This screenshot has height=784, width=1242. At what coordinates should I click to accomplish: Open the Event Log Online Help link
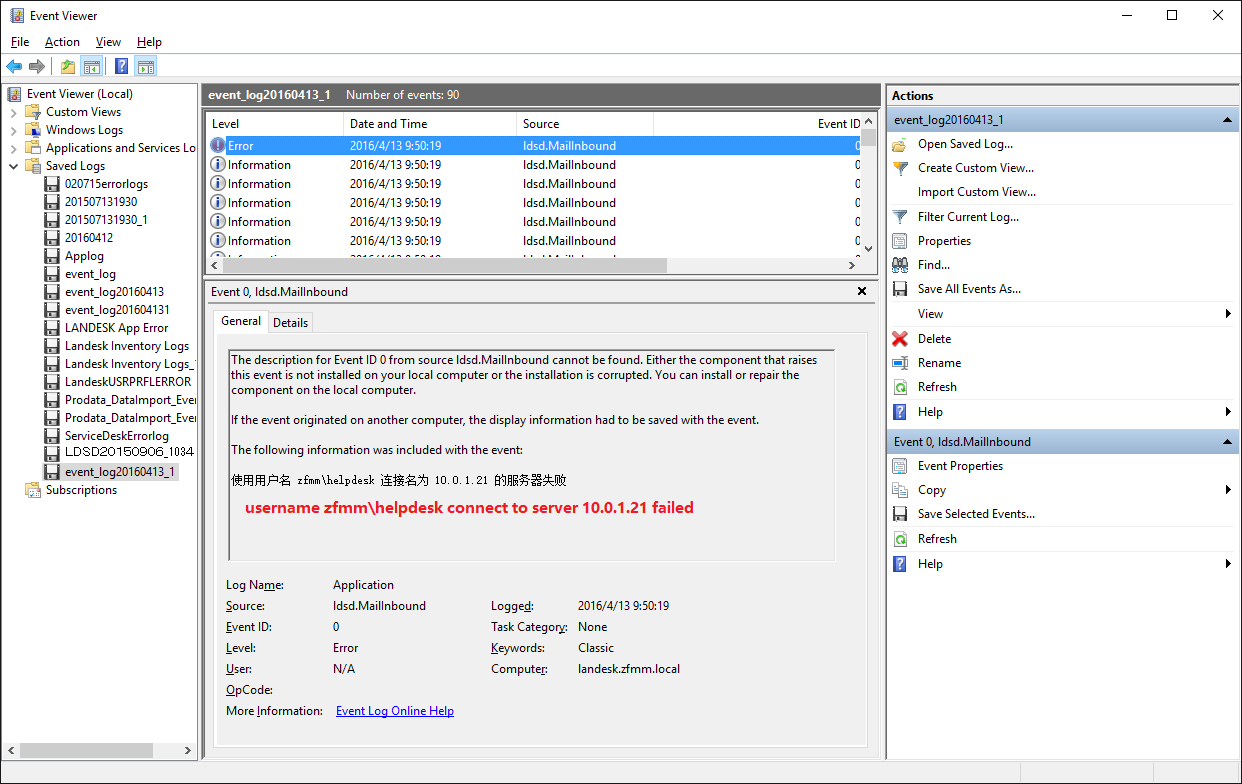click(394, 711)
